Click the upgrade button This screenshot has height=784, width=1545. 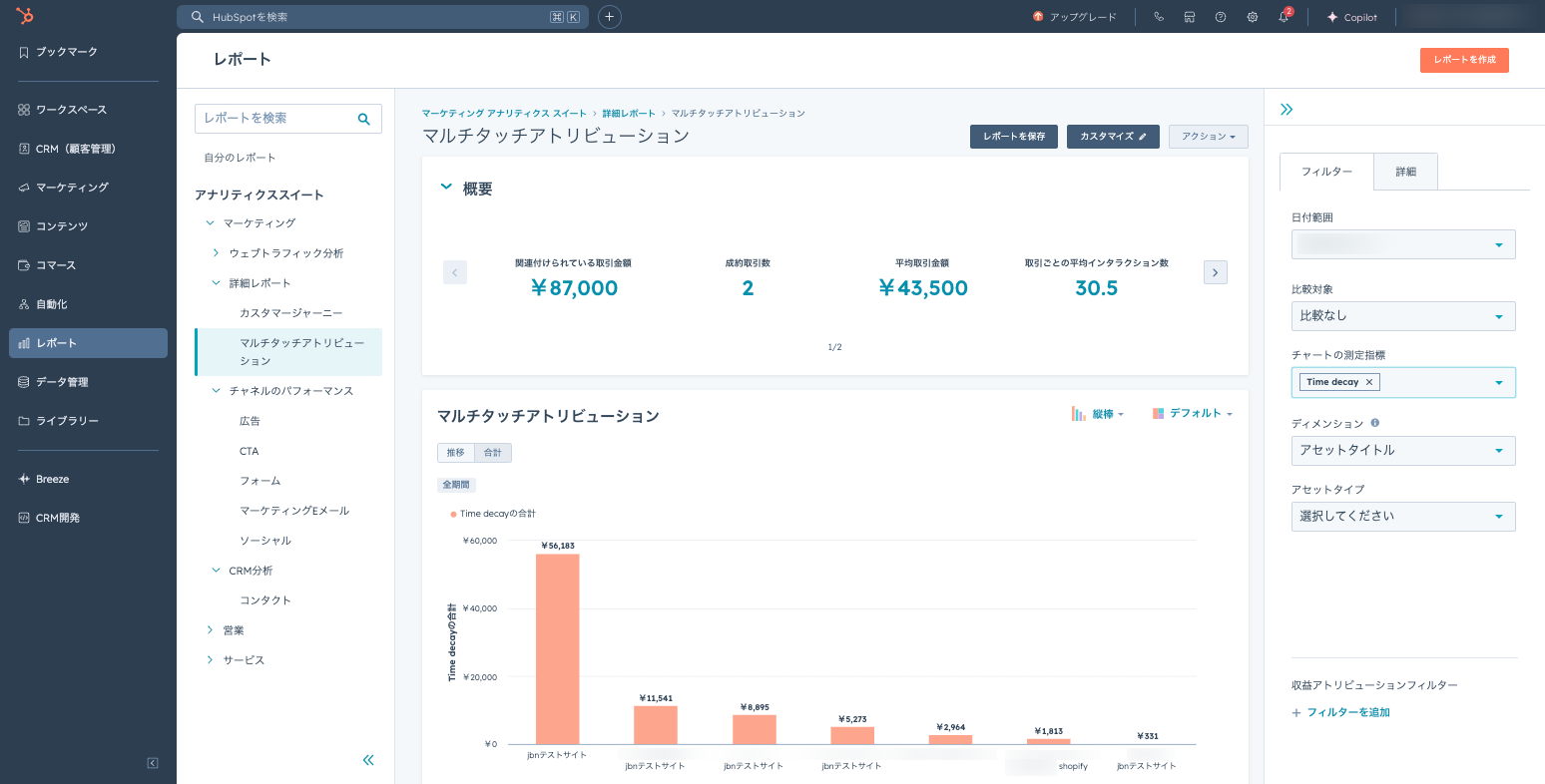(x=1075, y=17)
